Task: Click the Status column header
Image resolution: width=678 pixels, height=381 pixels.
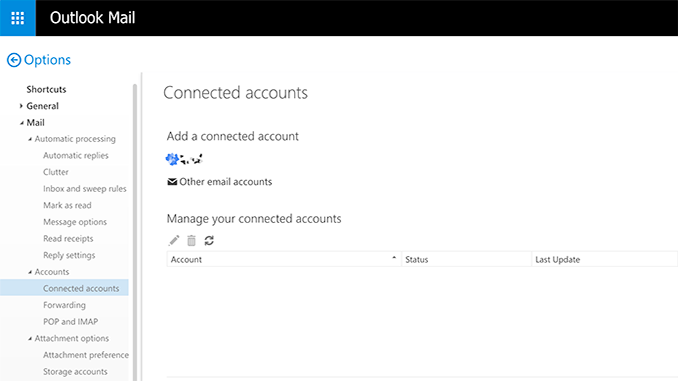Action: pos(467,259)
